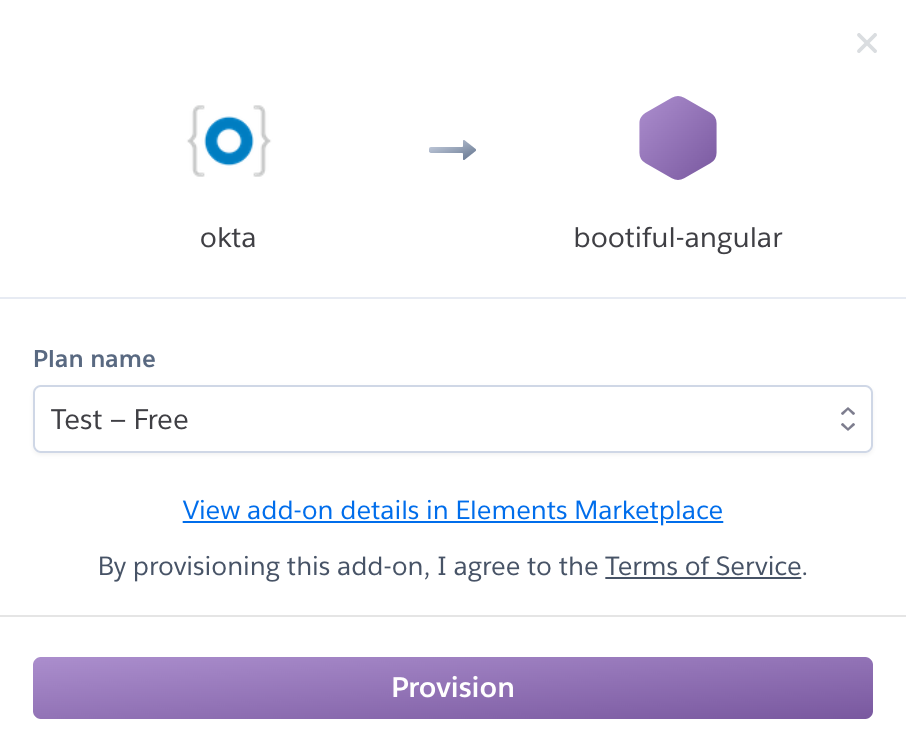Click the blue circle inside the Okta icon
Viewport: 906px width, 752px height.
(x=229, y=140)
